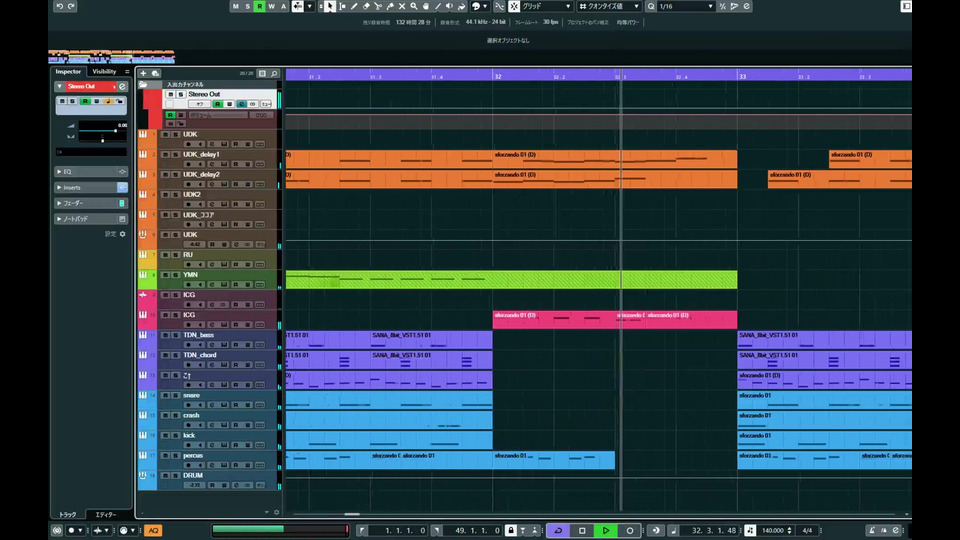Switch to the Visibility tab

click(105, 72)
